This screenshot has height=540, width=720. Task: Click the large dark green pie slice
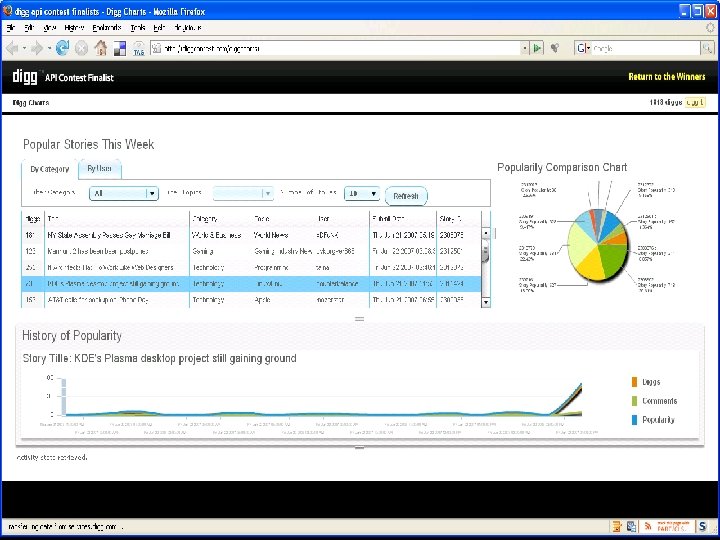(x=613, y=260)
